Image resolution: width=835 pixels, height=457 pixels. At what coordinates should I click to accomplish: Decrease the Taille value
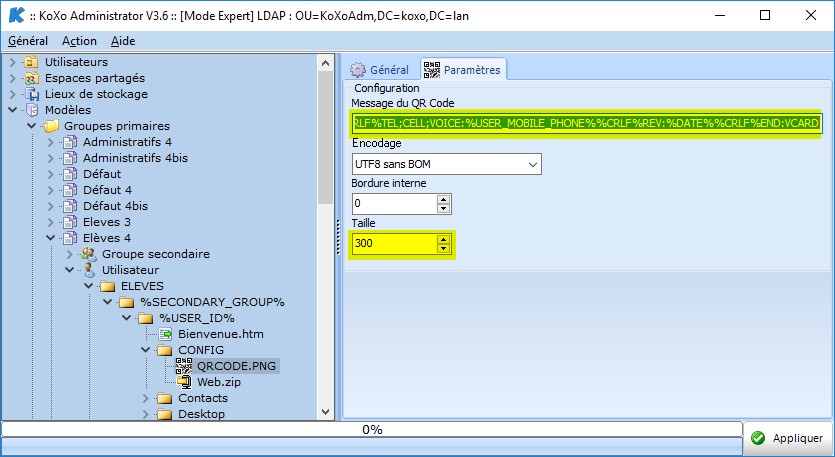click(443, 248)
